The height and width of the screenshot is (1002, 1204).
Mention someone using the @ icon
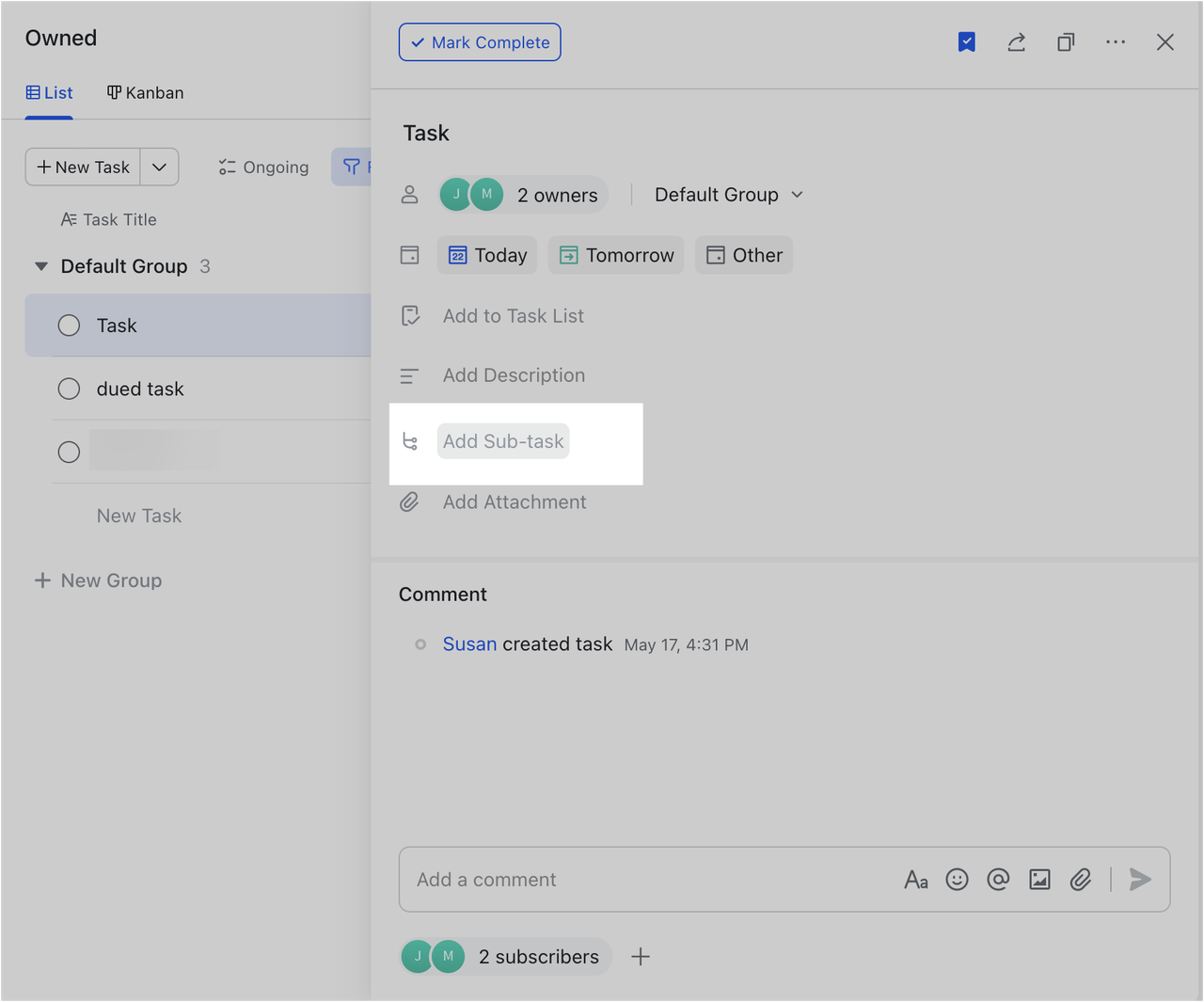998,879
